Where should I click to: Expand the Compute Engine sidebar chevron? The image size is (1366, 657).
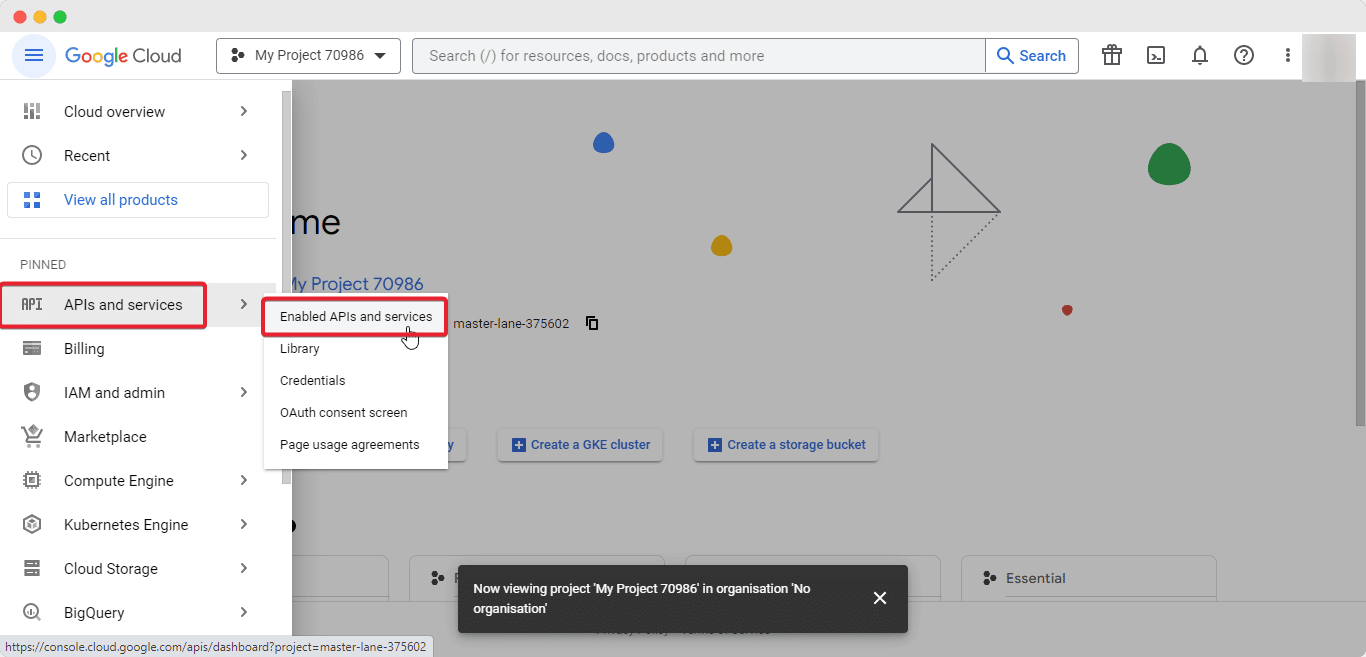243,480
